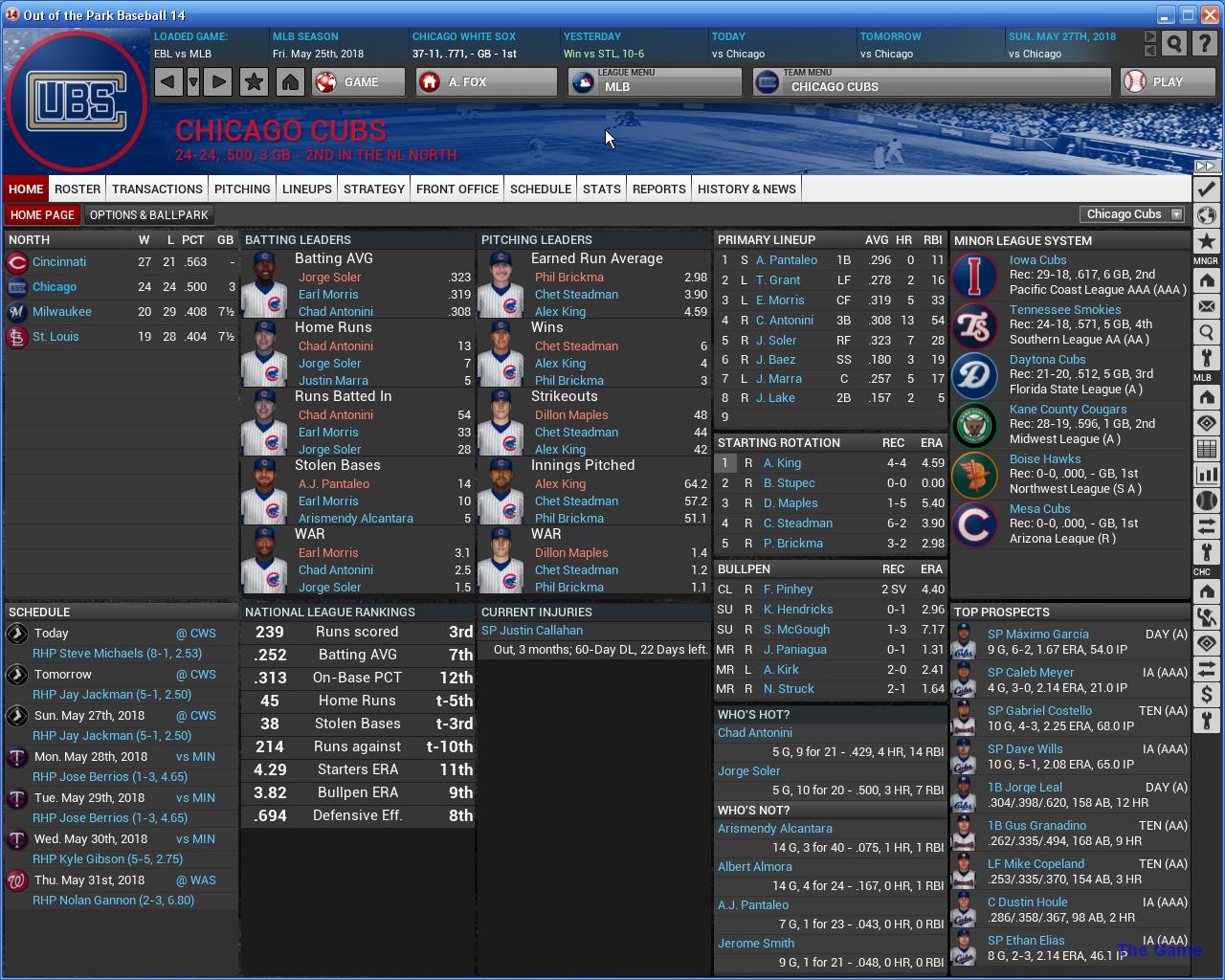
Task: Open the envelope mail icon in sidebar
Action: [1206, 306]
